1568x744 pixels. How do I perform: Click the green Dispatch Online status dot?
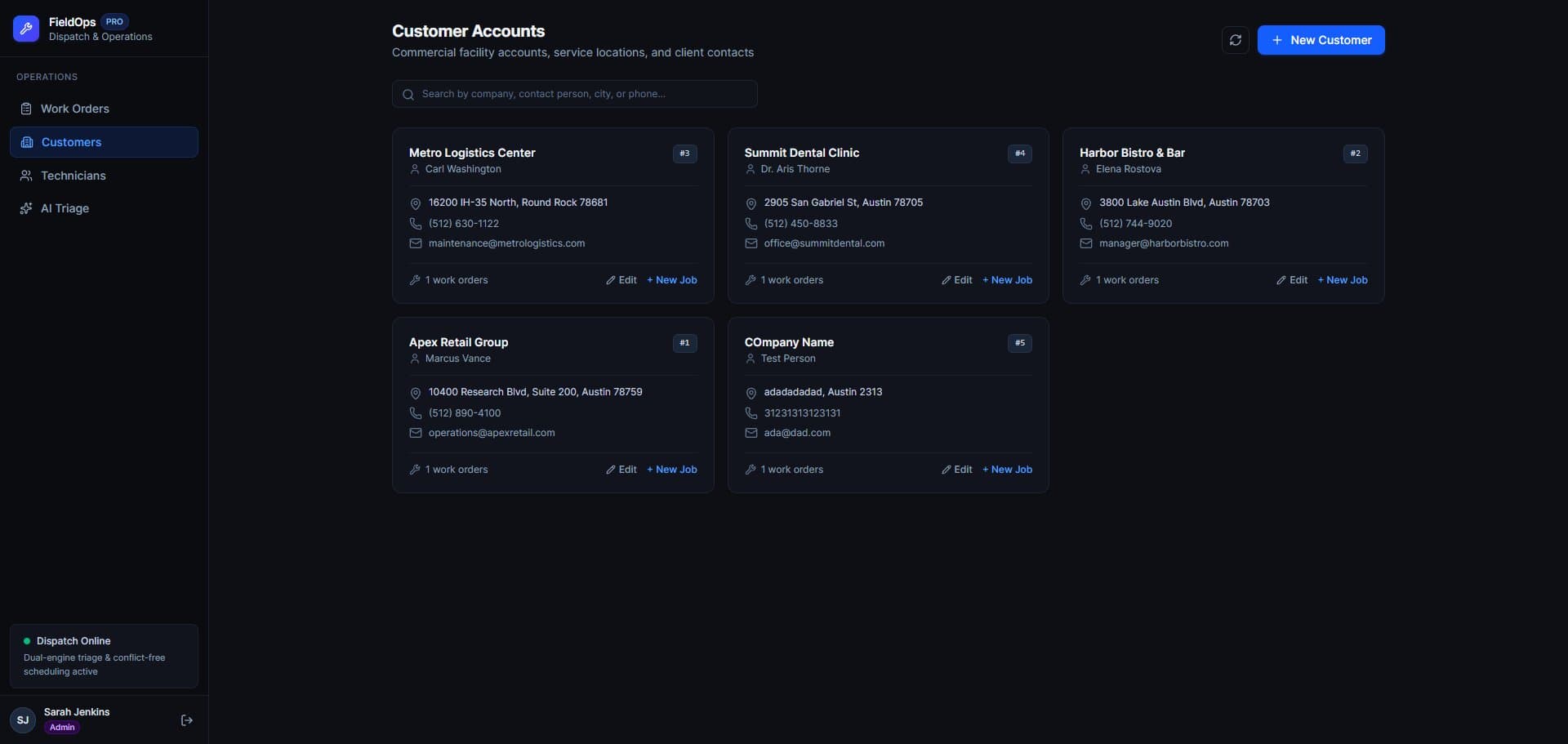[x=27, y=641]
